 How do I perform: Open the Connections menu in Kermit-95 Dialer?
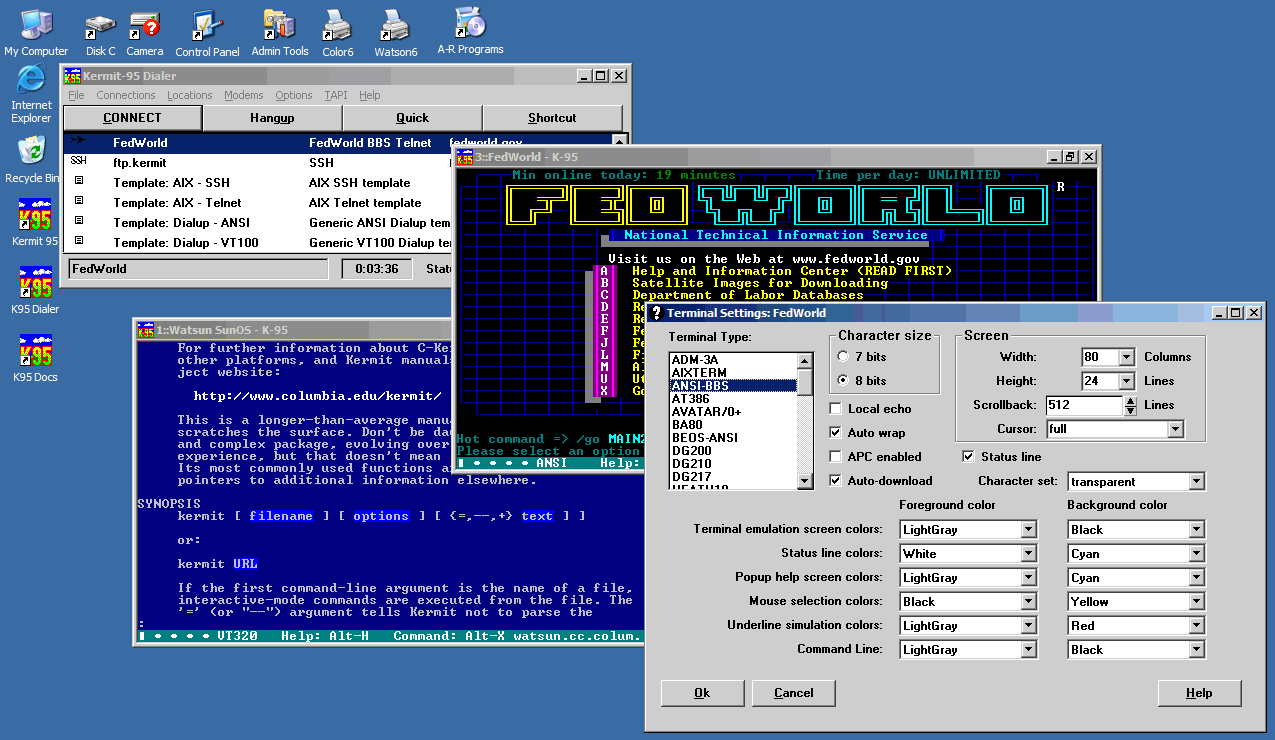[x=125, y=95]
